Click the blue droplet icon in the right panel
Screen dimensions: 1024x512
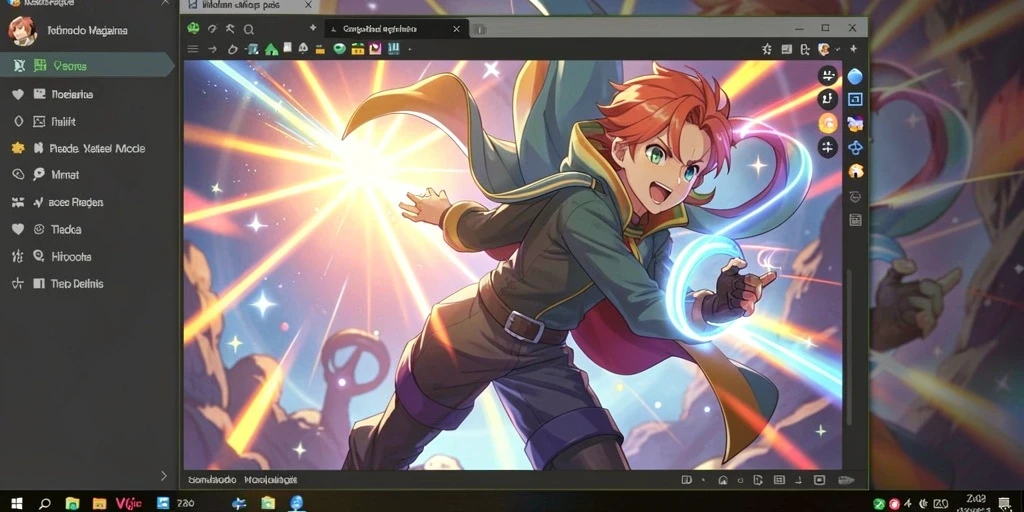(855, 77)
